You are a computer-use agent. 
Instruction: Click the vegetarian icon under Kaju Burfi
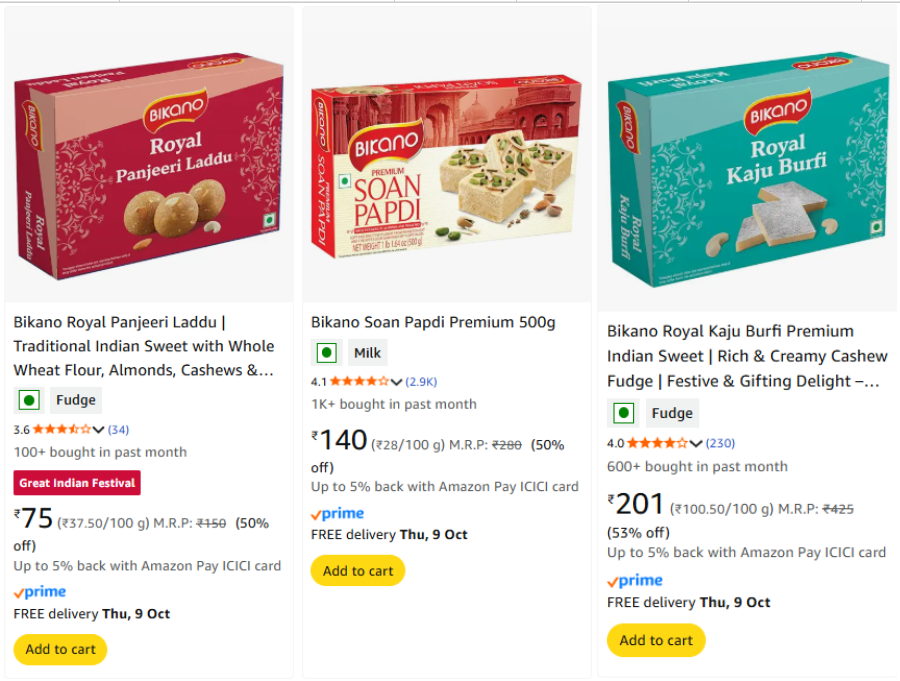tap(624, 413)
